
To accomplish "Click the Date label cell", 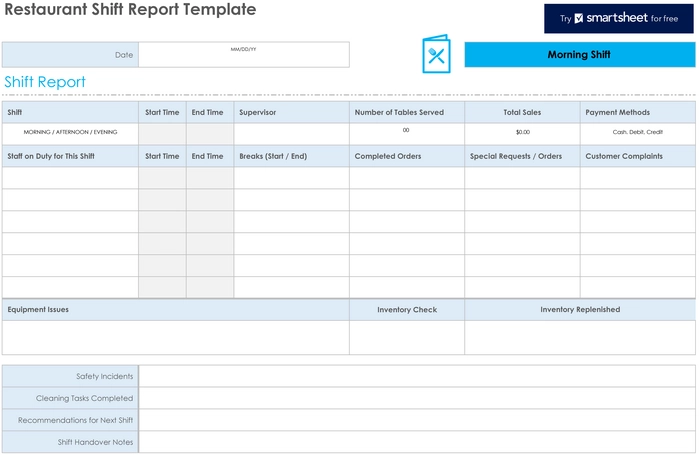I will [x=70, y=55].
